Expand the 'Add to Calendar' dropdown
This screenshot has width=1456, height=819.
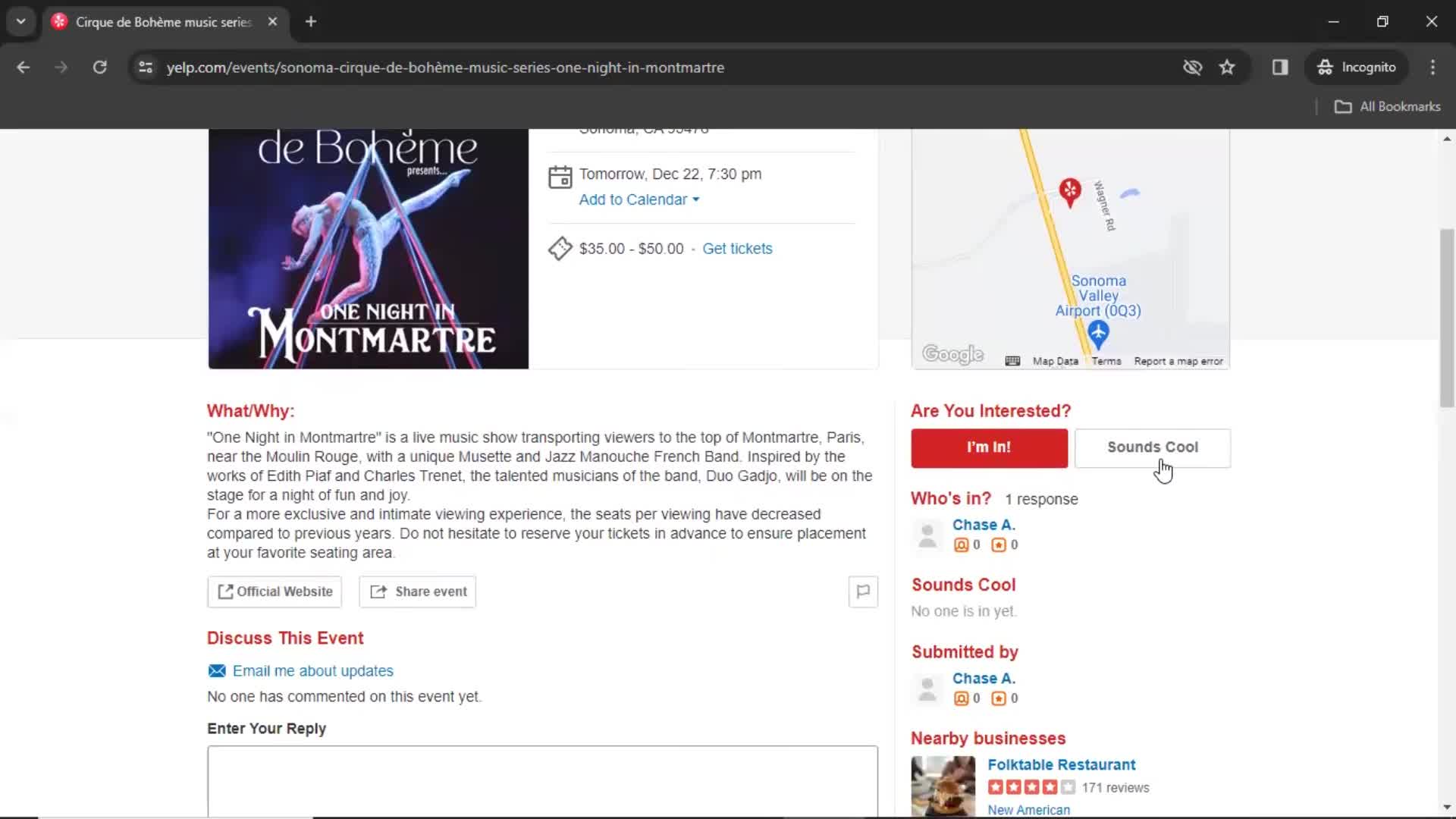point(639,199)
